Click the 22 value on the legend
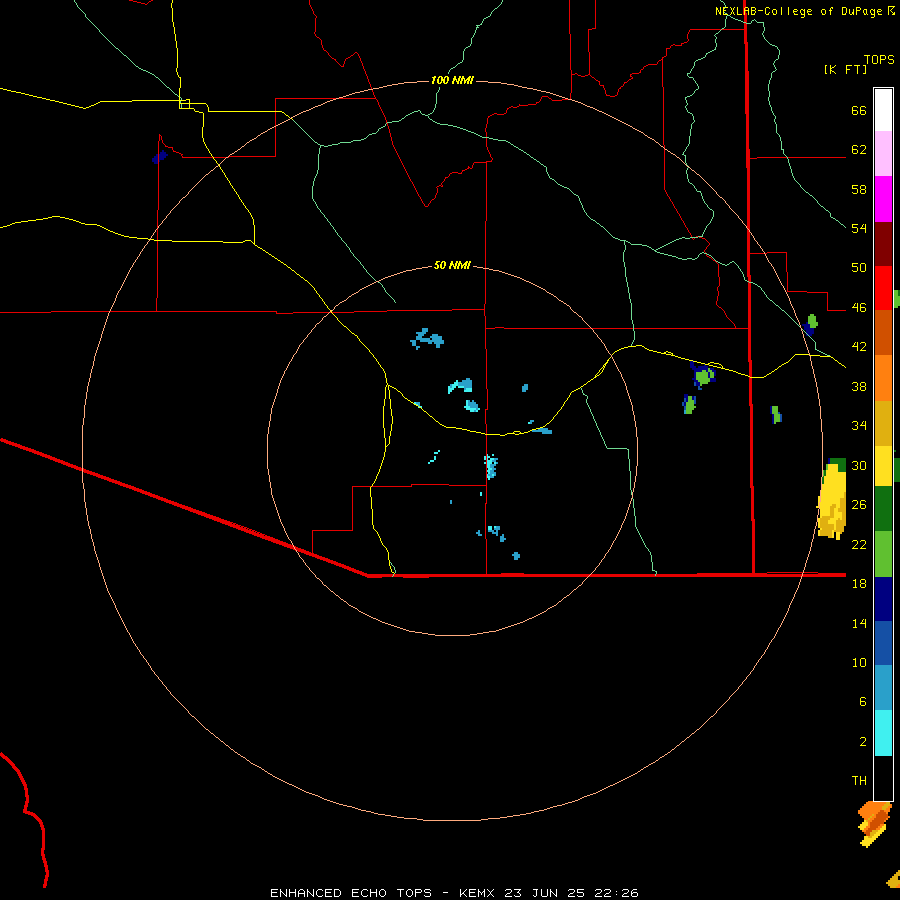900x900 pixels. point(859,544)
